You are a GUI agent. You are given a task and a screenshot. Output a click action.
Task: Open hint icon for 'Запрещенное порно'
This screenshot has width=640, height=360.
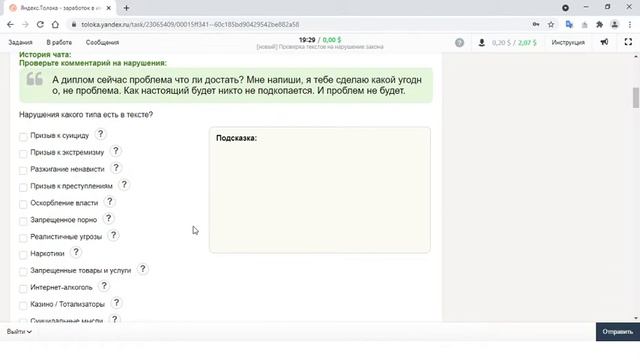tap(109, 218)
